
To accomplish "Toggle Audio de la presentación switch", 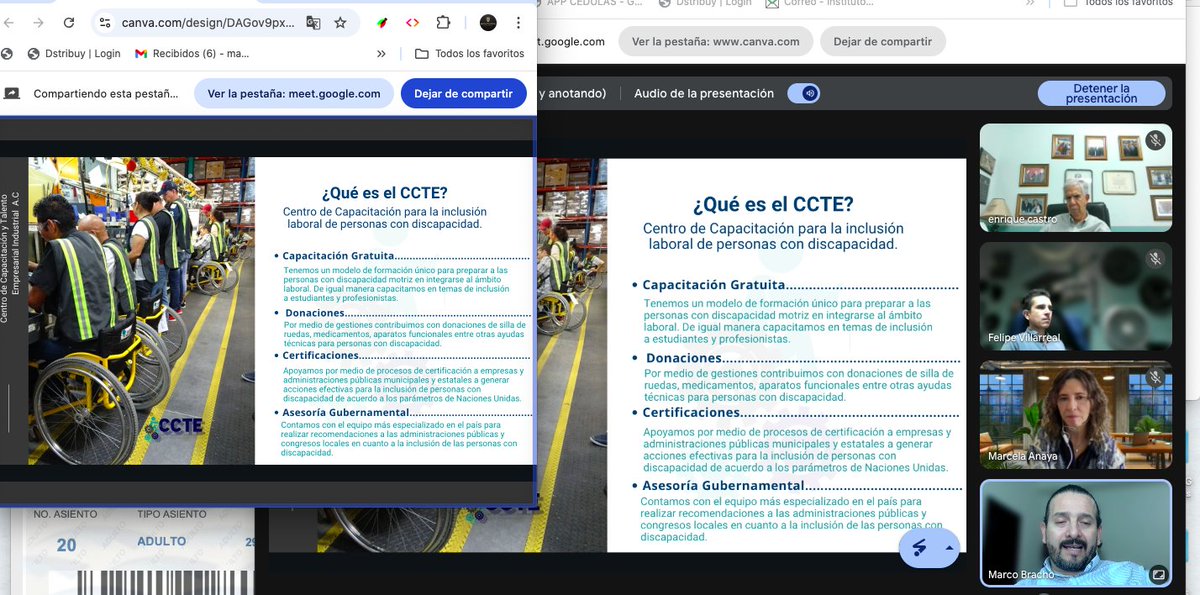I will coord(805,92).
